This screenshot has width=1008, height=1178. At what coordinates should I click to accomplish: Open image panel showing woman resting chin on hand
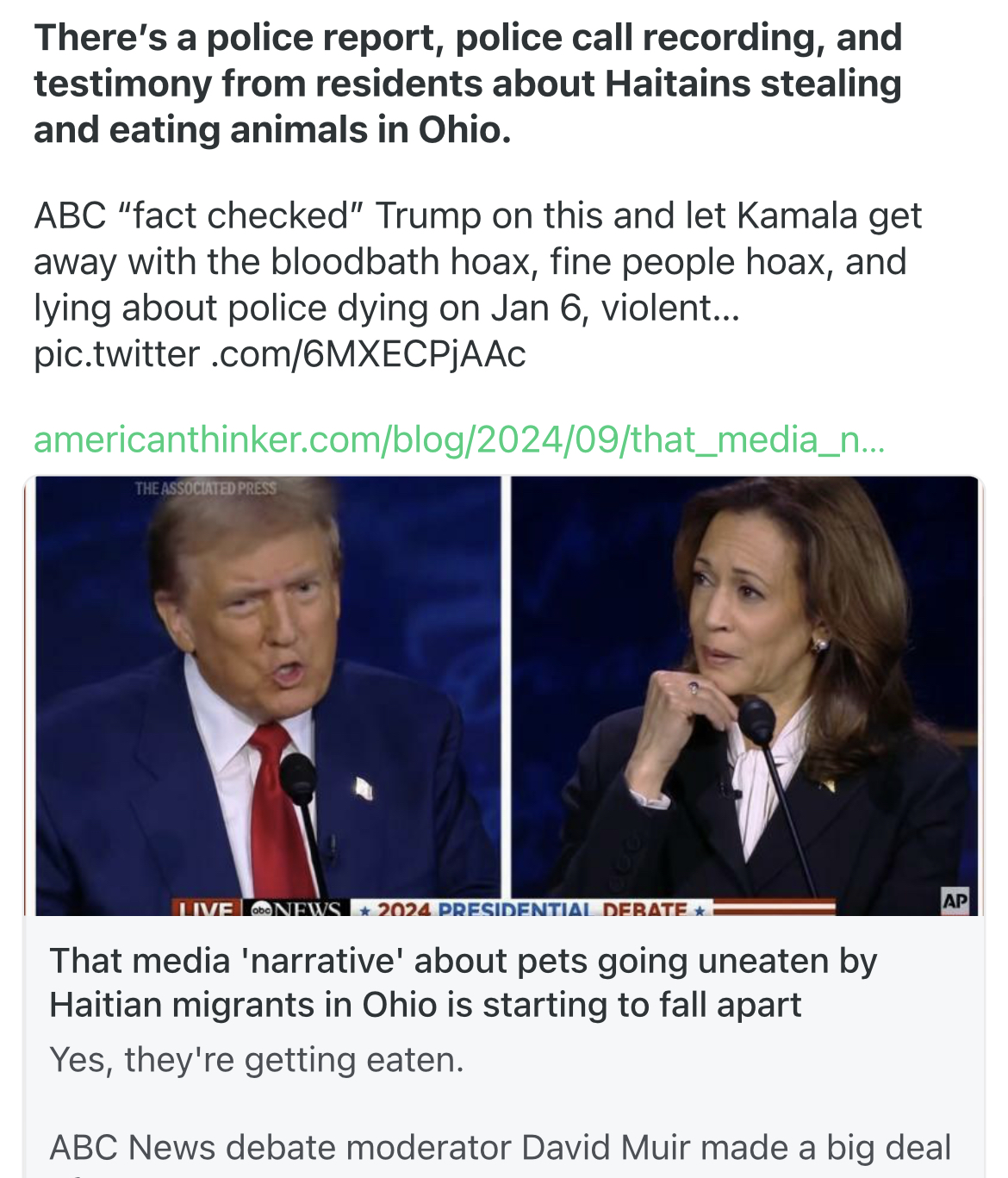click(744, 689)
